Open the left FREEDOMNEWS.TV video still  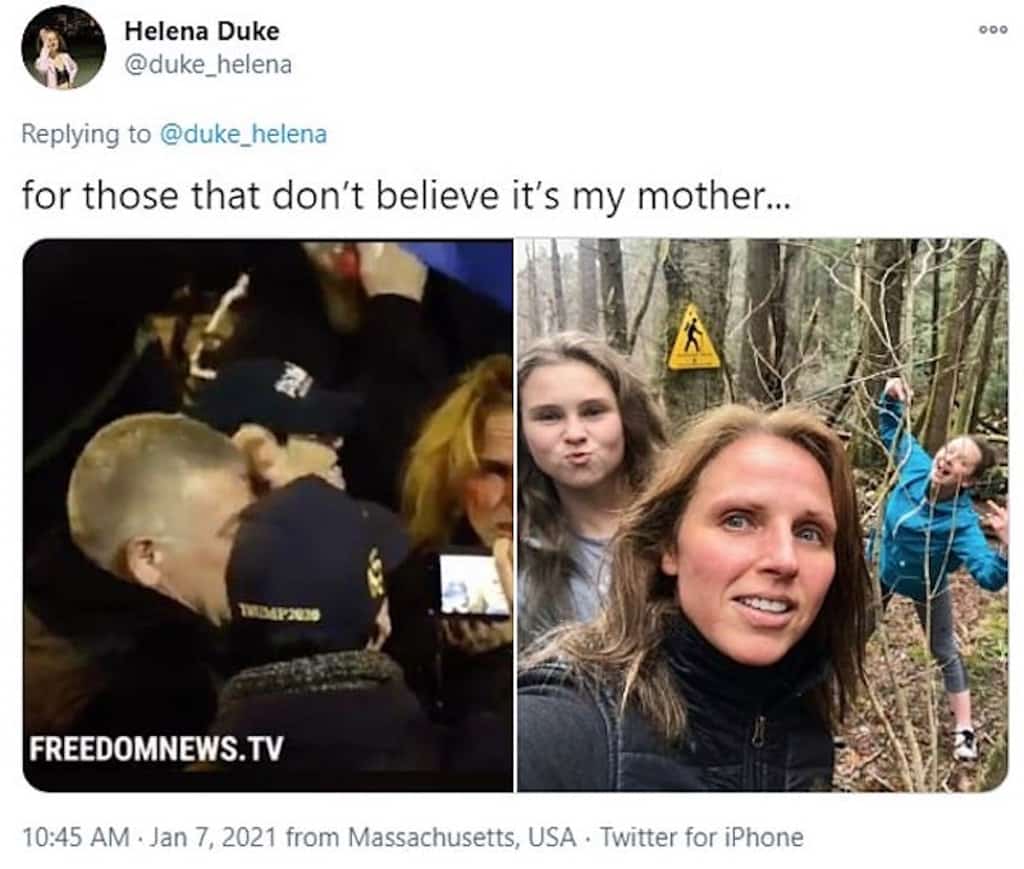[268, 515]
